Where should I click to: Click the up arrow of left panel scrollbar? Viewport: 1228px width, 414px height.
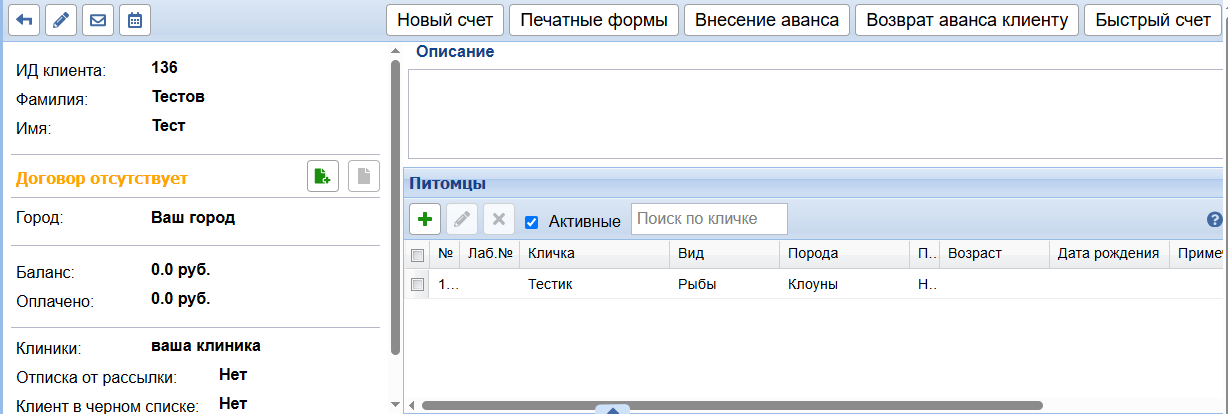(x=395, y=49)
